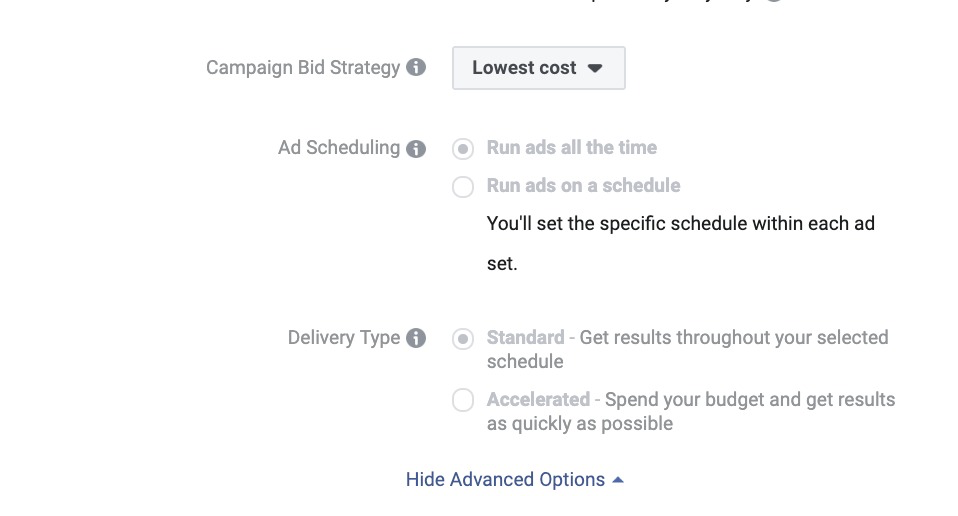This screenshot has width=958, height=516.
Task: Click the caret arrow inside Lowest cost button
Action: click(595, 68)
